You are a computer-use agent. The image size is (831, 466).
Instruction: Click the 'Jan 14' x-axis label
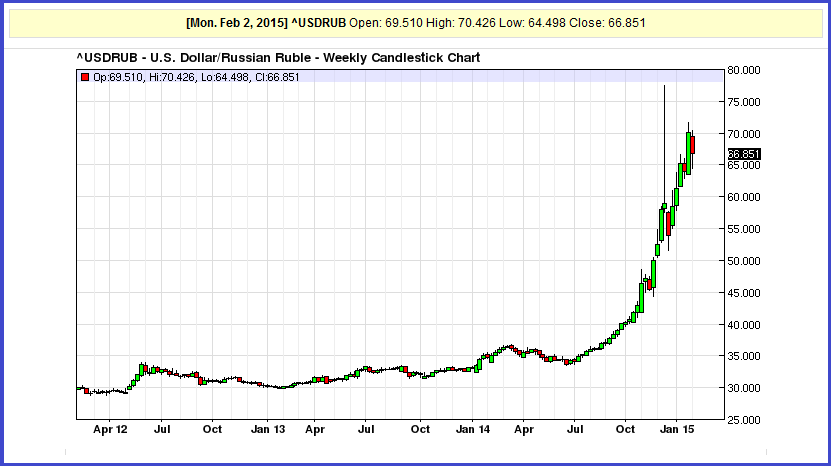click(473, 429)
